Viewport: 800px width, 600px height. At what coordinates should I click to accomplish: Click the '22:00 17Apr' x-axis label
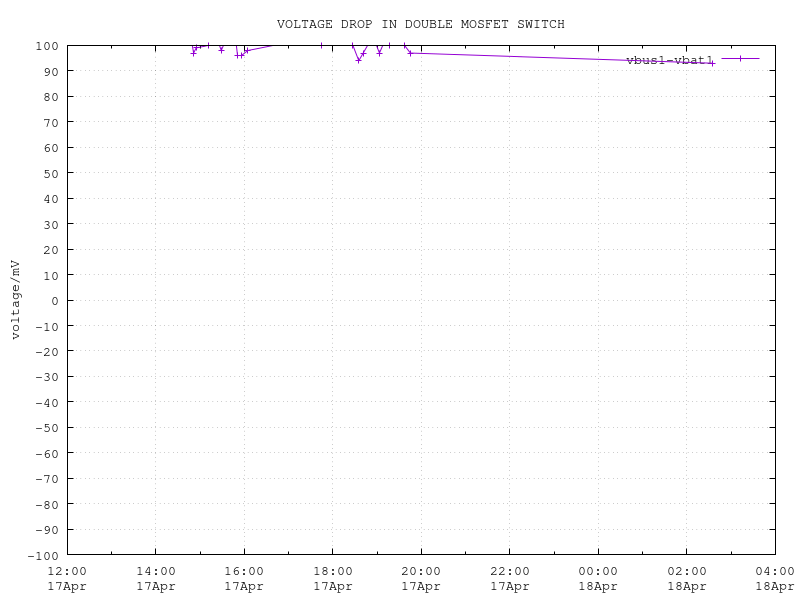510,579
